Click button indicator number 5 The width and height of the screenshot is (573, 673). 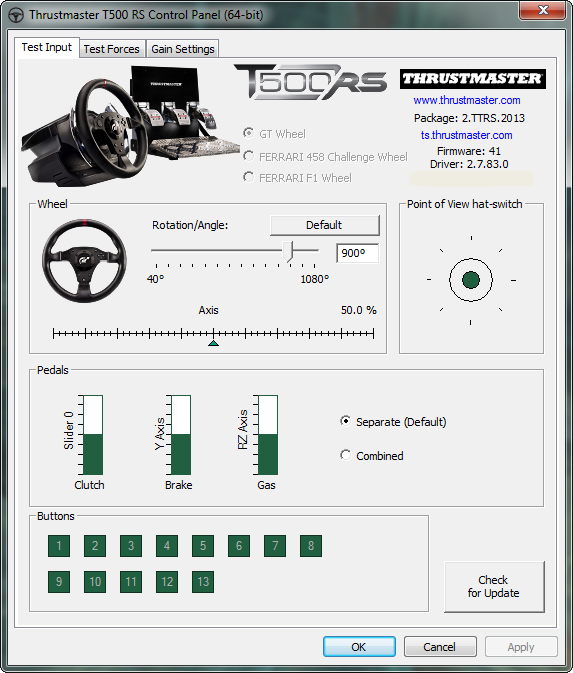[203, 546]
